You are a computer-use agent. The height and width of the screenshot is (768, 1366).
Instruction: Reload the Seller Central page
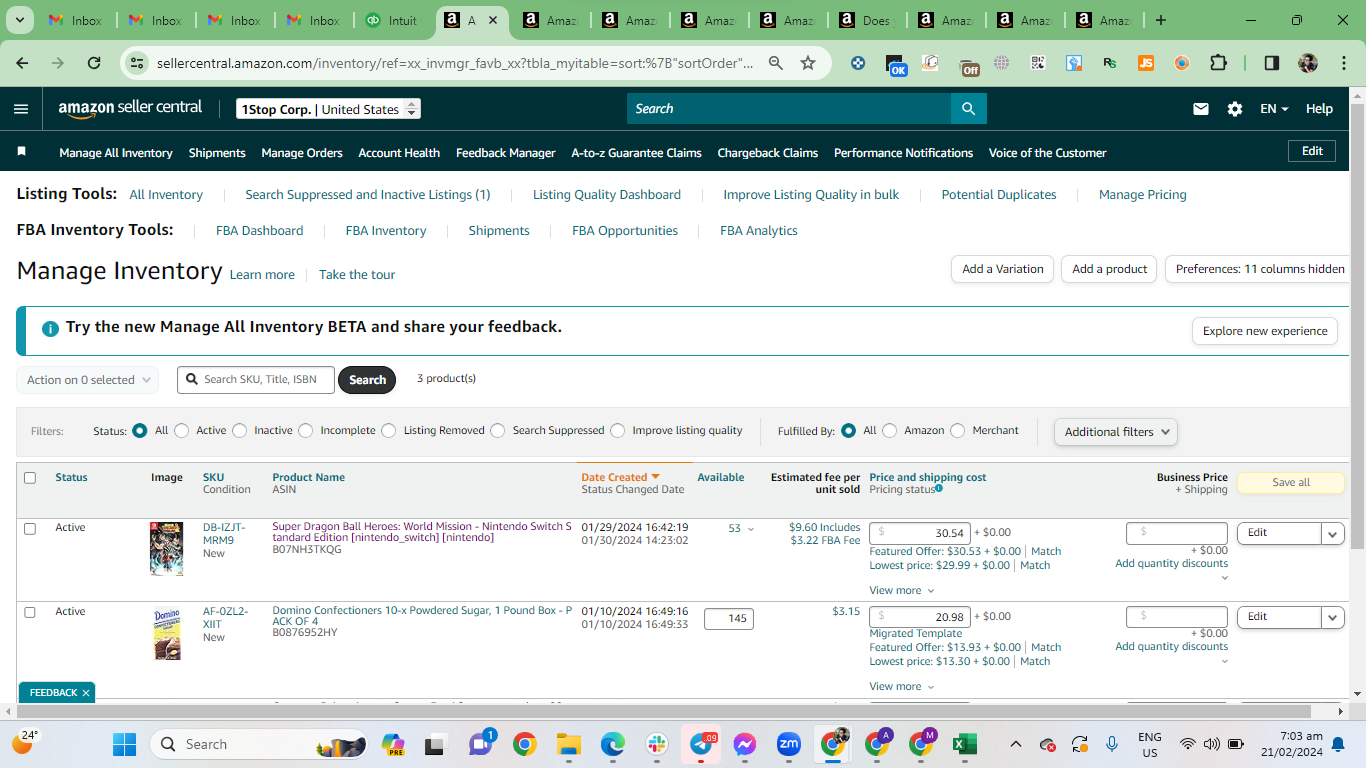click(x=94, y=63)
